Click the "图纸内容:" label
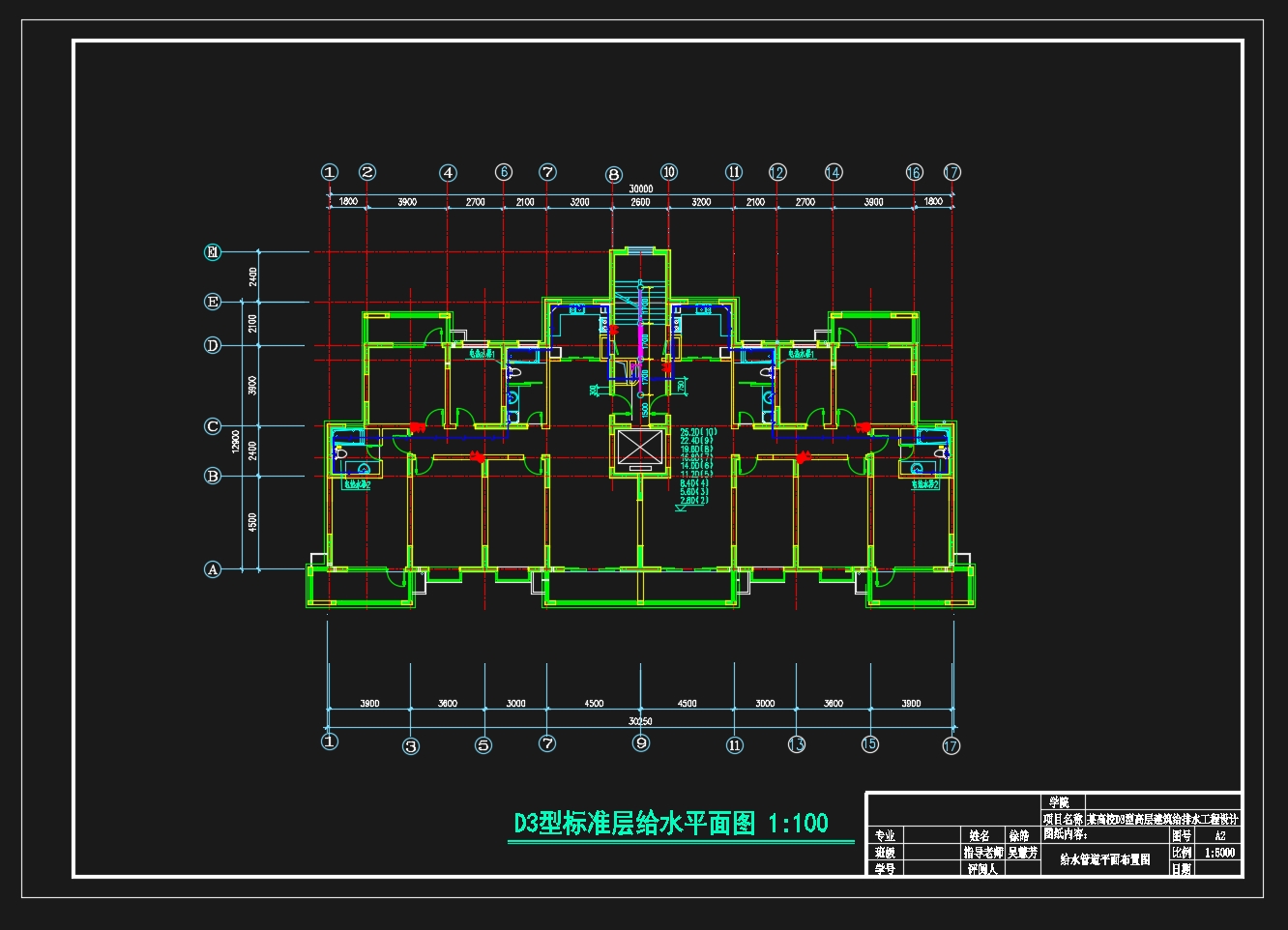This screenshot has width=1288, height=930. tap(1066, 834)
